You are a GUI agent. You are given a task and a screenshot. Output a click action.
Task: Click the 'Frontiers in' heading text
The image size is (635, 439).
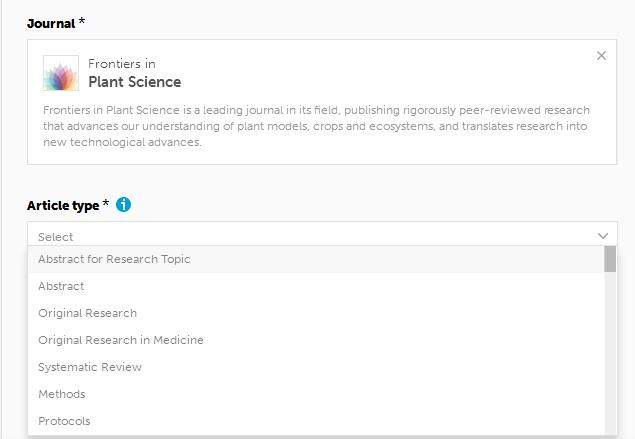click(x=121, y=64)
